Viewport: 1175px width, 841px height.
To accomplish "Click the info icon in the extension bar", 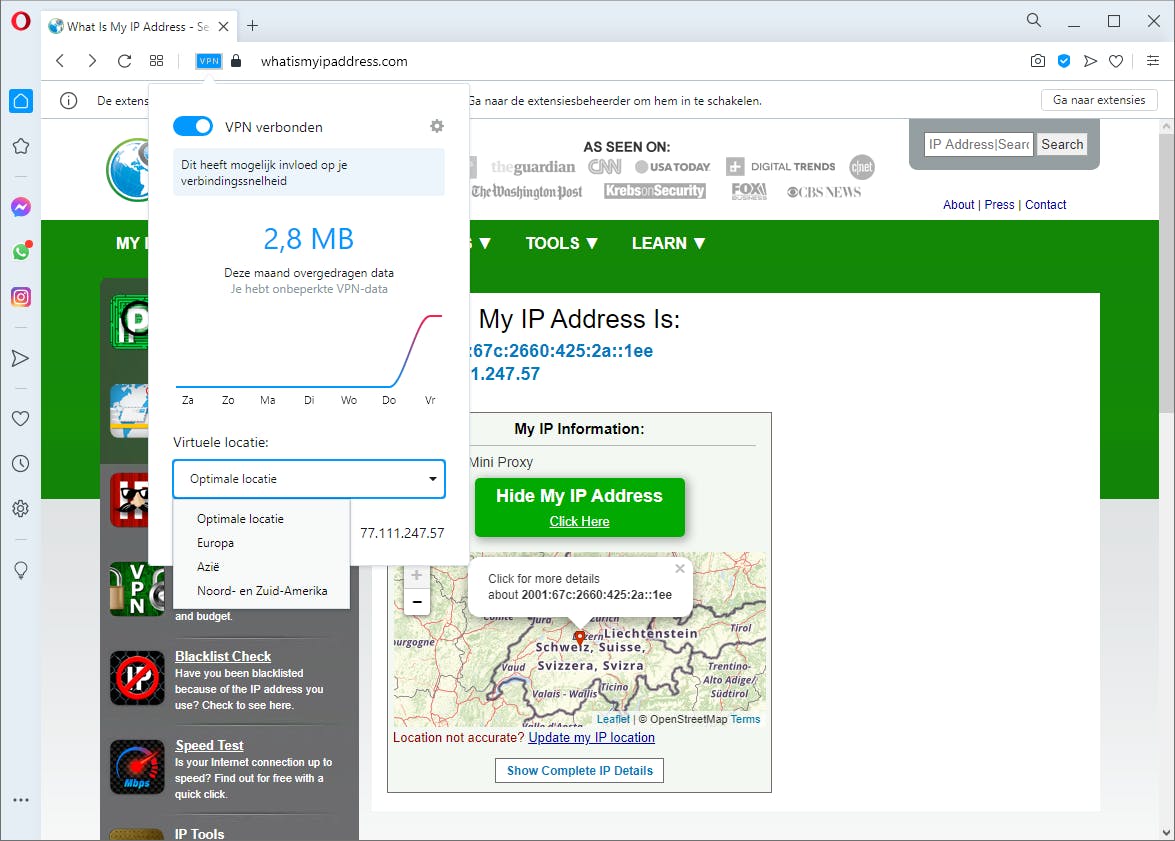I will pos(68,100).
